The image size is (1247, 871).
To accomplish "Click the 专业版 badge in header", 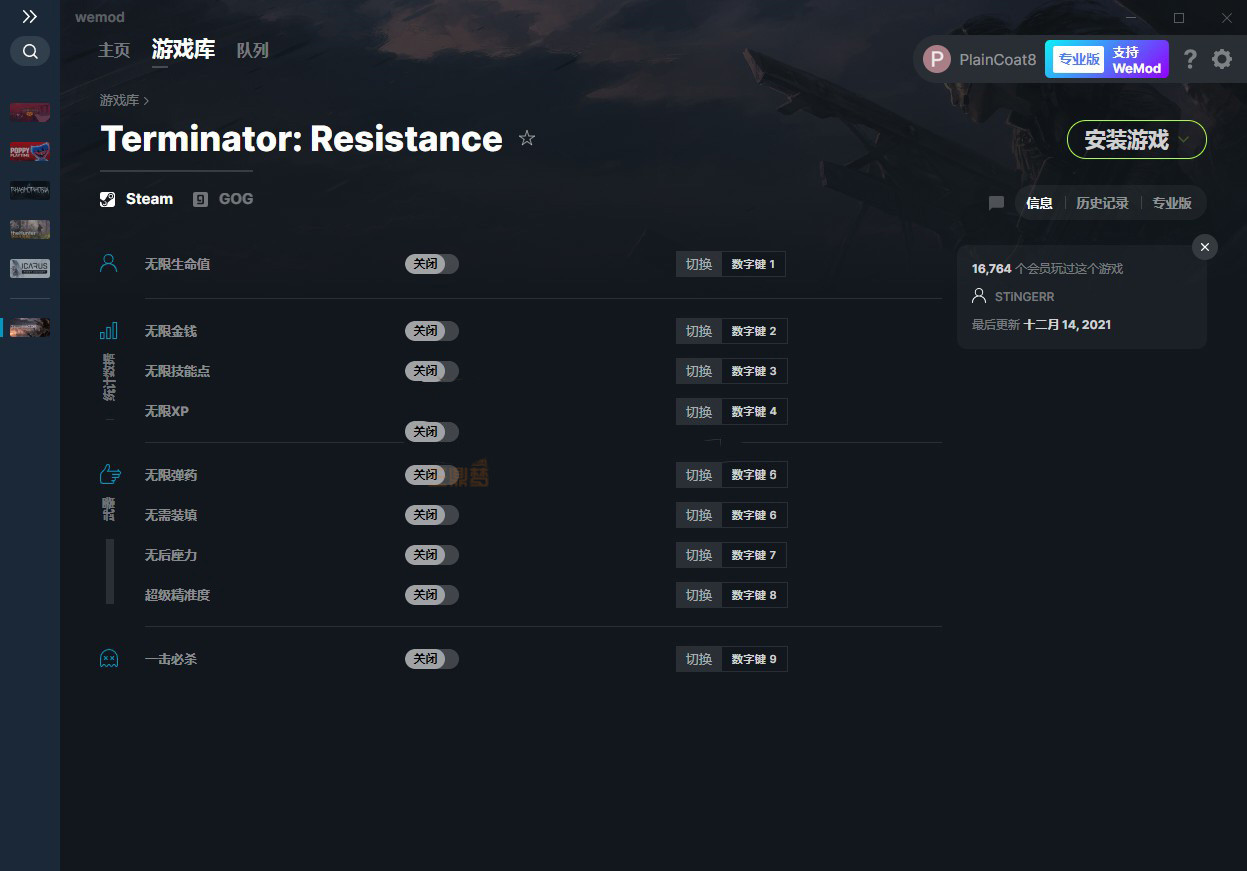I will pyautogui.click(x=1079, y=59).
